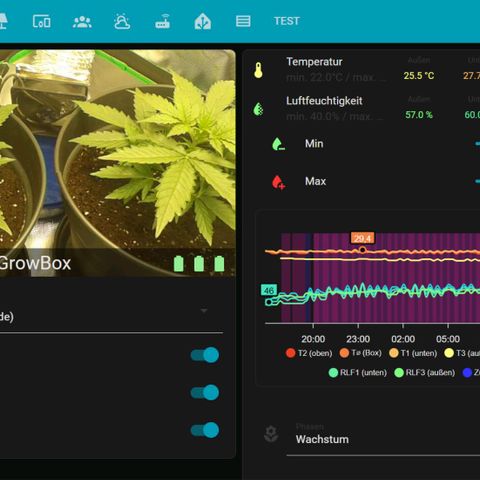
Task: Open the list view tab icon
Action: tap(243, 21)
